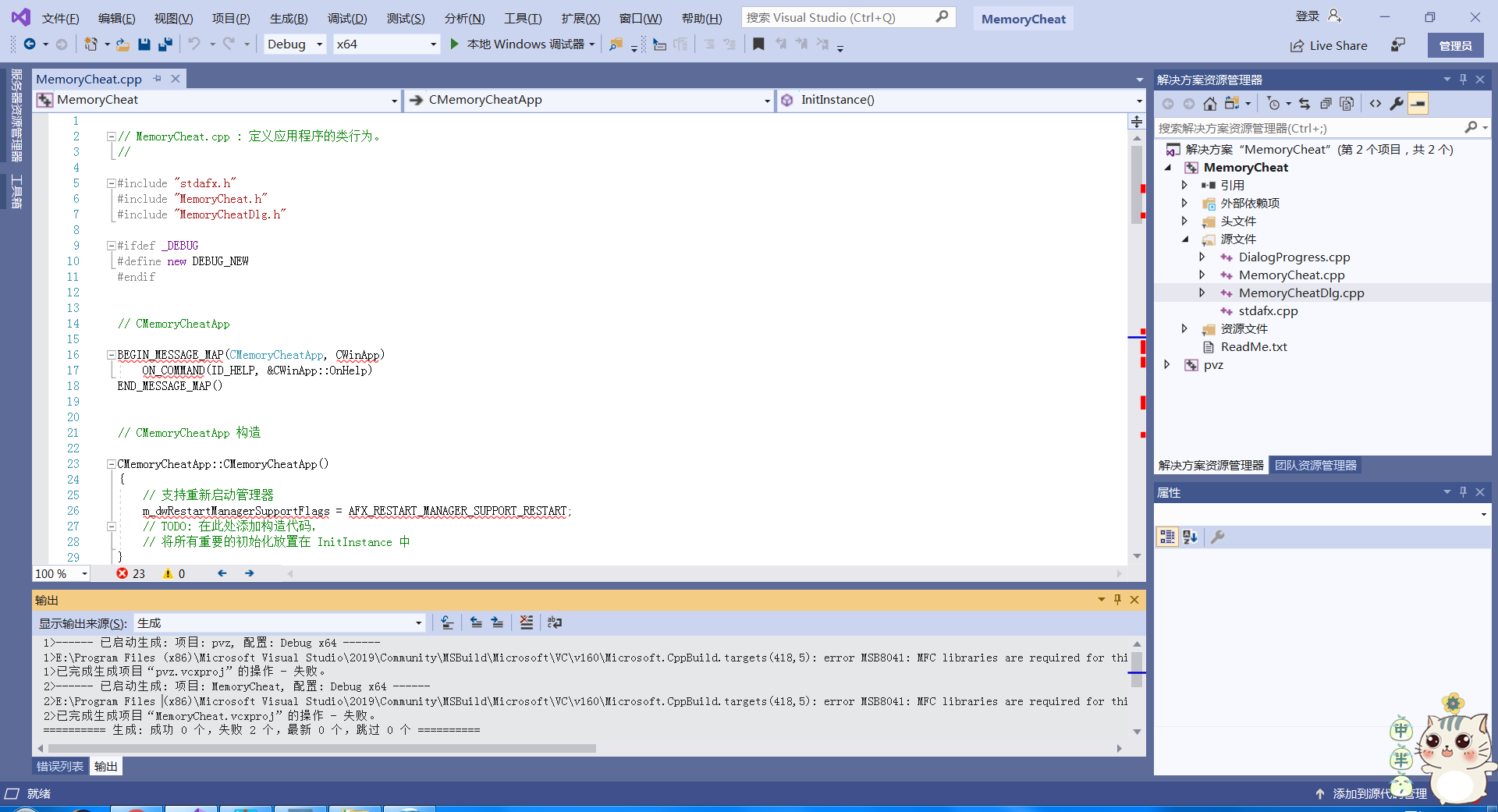Open the 文件(F) menu
Viewport: 1498px width, 812px height.
[60, 18]
